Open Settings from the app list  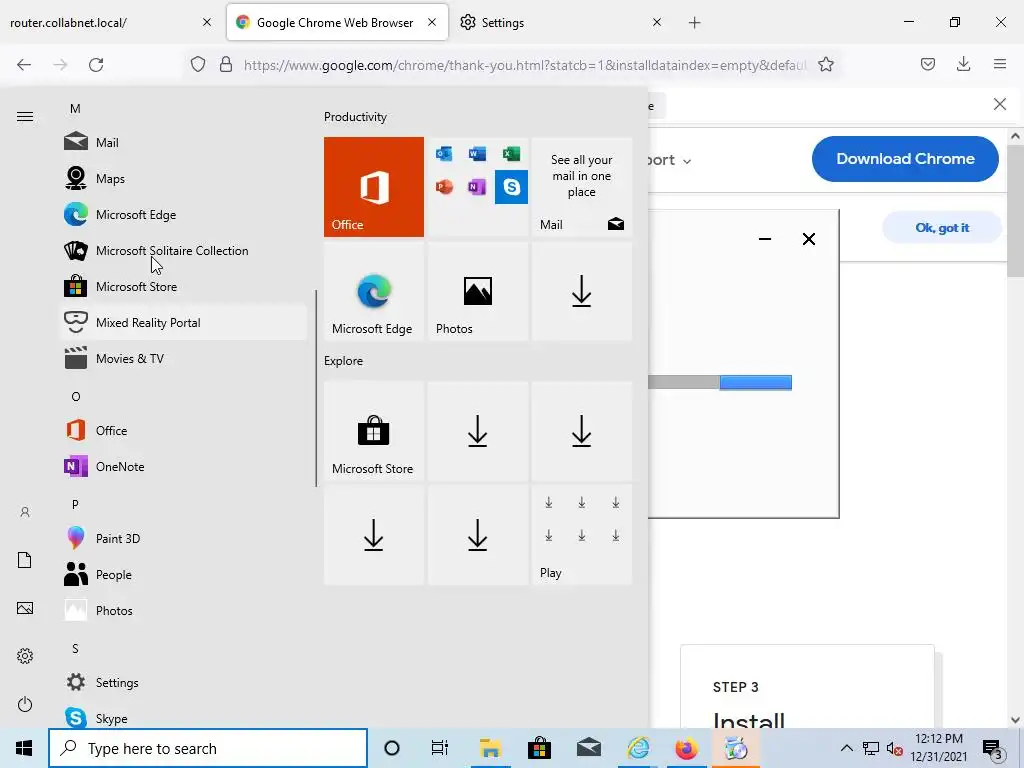pos(183,682)
